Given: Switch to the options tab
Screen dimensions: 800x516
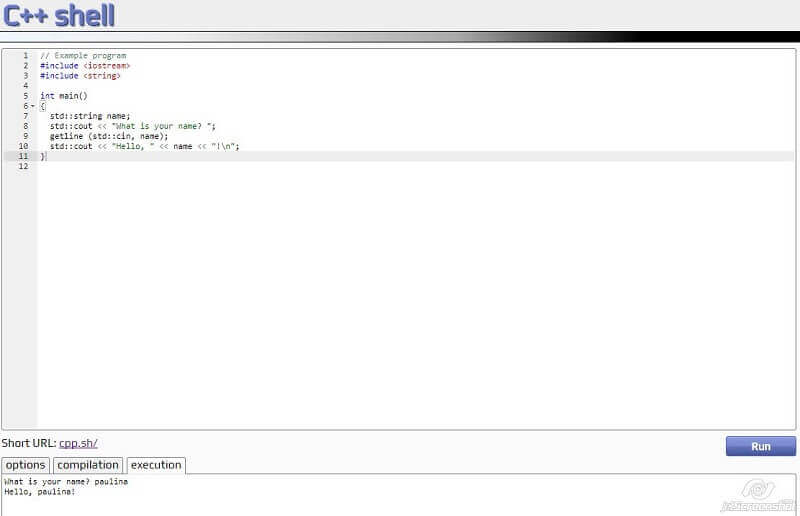Looking at the screenshot, I should click(x=26, y=465).
